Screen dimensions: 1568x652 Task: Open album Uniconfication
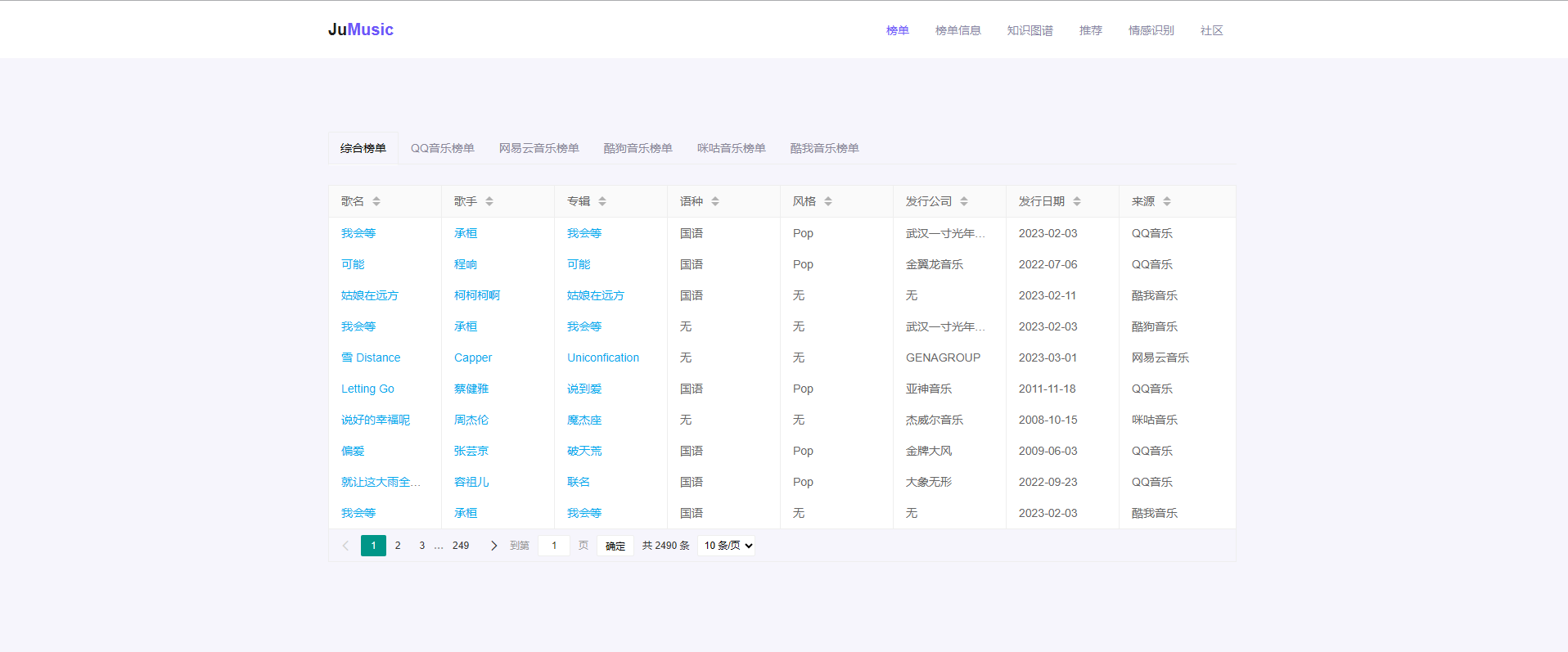pyautogui.click(x=603, y=357)
